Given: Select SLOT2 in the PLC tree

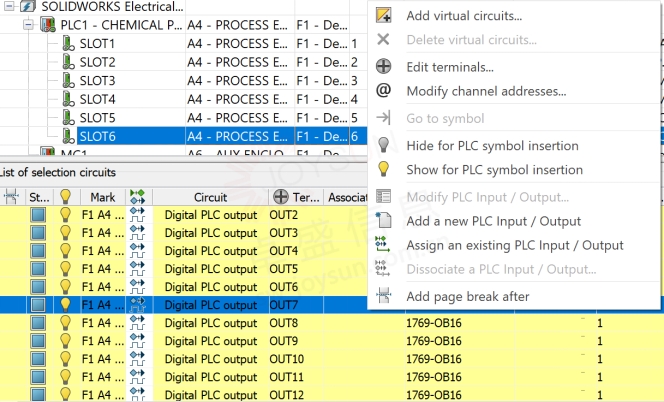Looking at the screenshot, I should 97,62.
